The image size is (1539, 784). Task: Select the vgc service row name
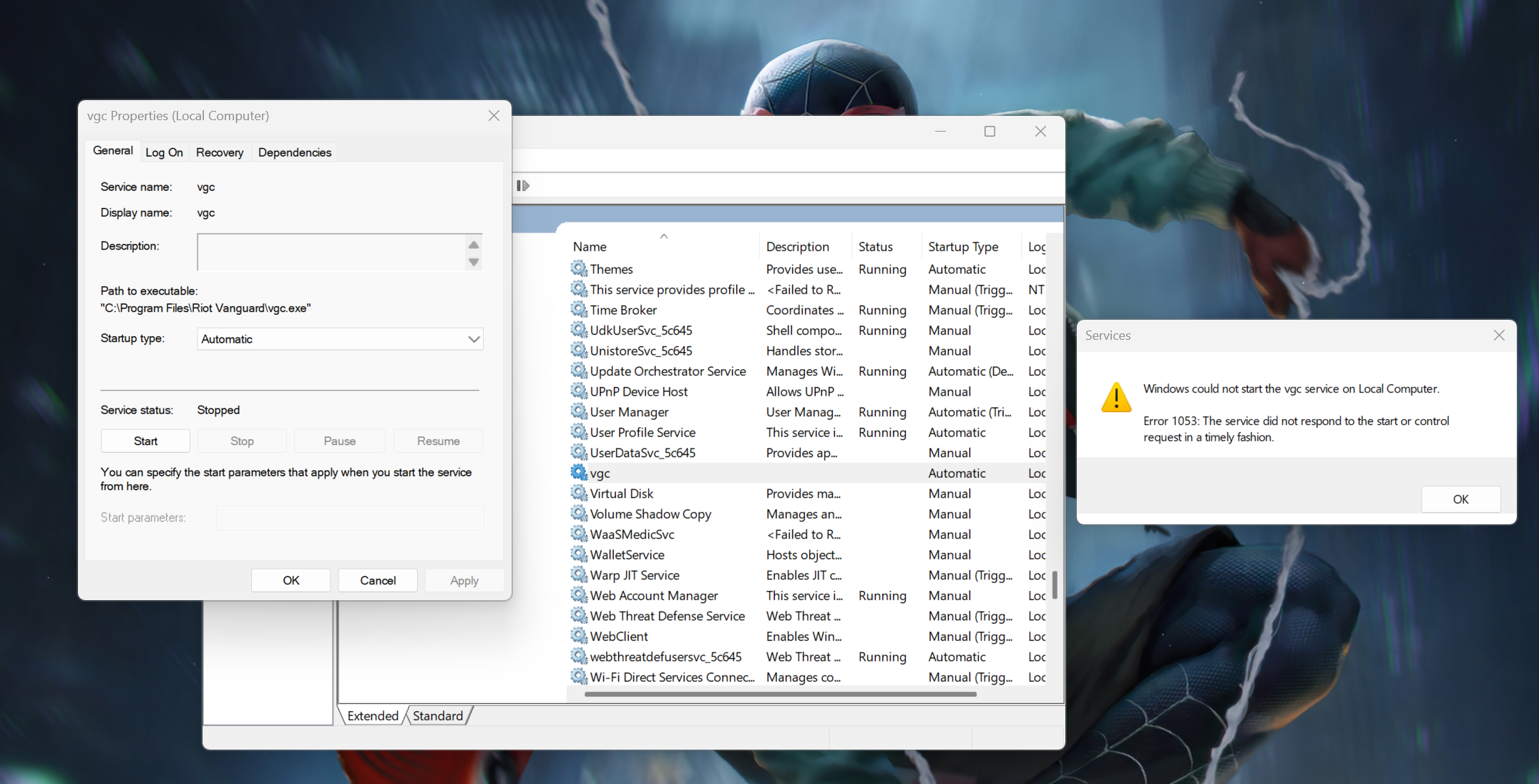coord(600,474)
